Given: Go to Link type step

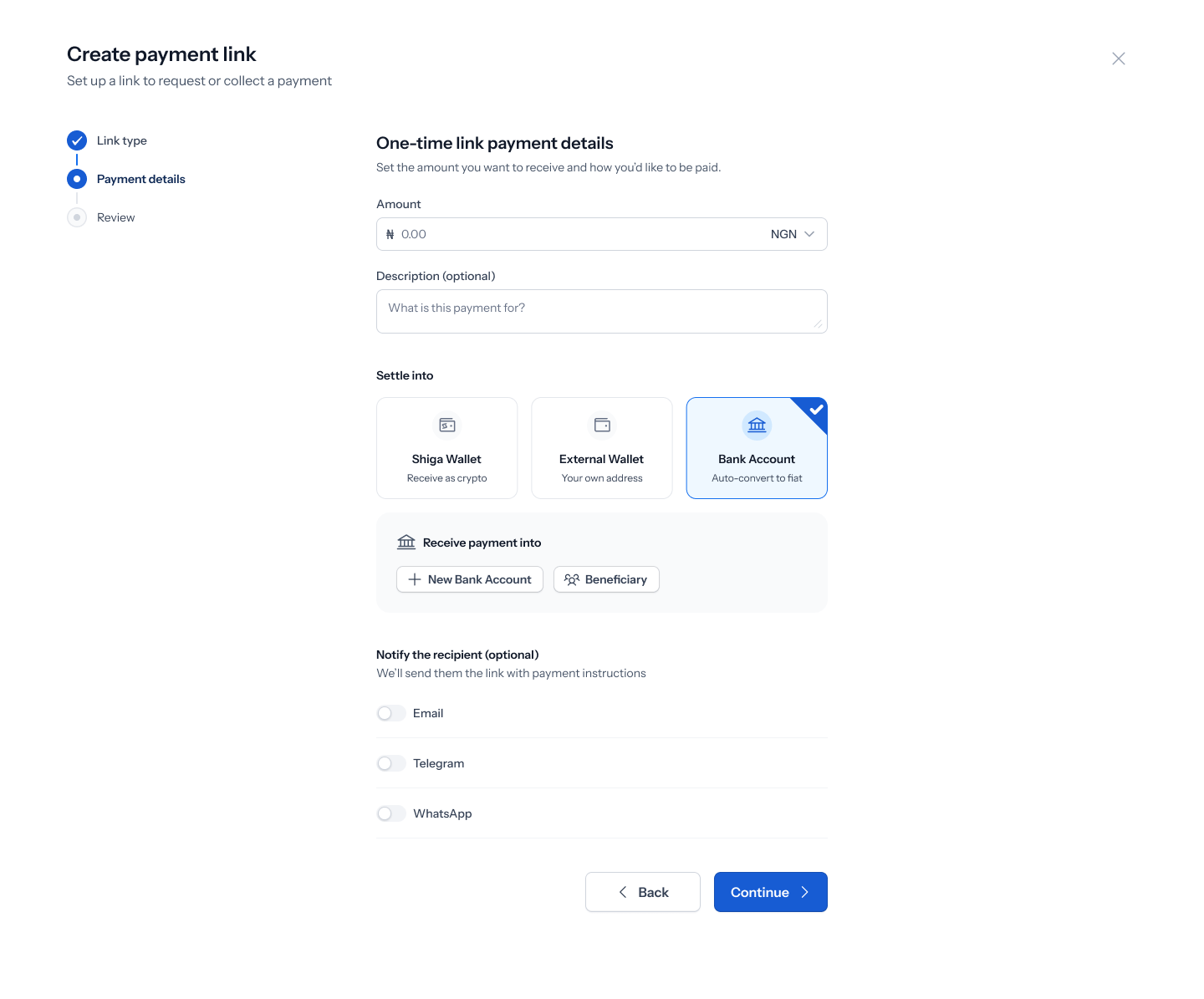Looking at the screenshot, I should [122, 140].
